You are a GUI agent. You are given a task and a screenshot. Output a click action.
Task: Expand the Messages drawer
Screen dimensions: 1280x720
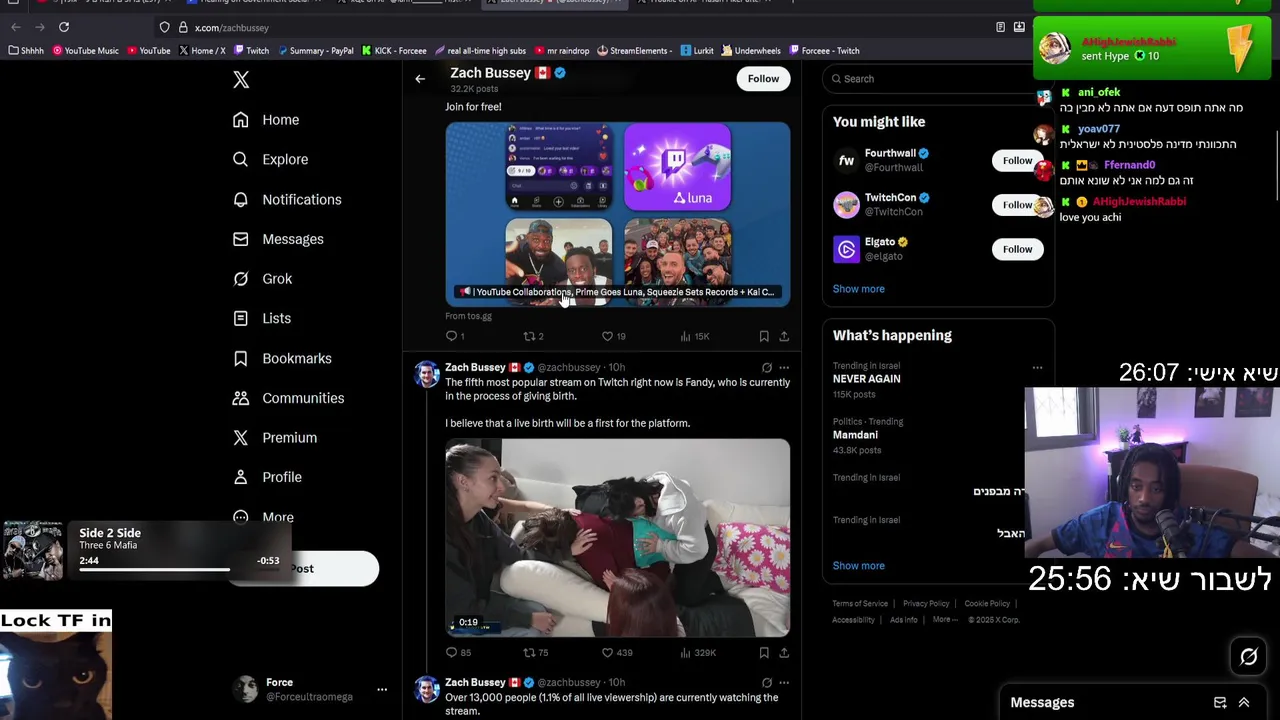(x=1244, y=702)
